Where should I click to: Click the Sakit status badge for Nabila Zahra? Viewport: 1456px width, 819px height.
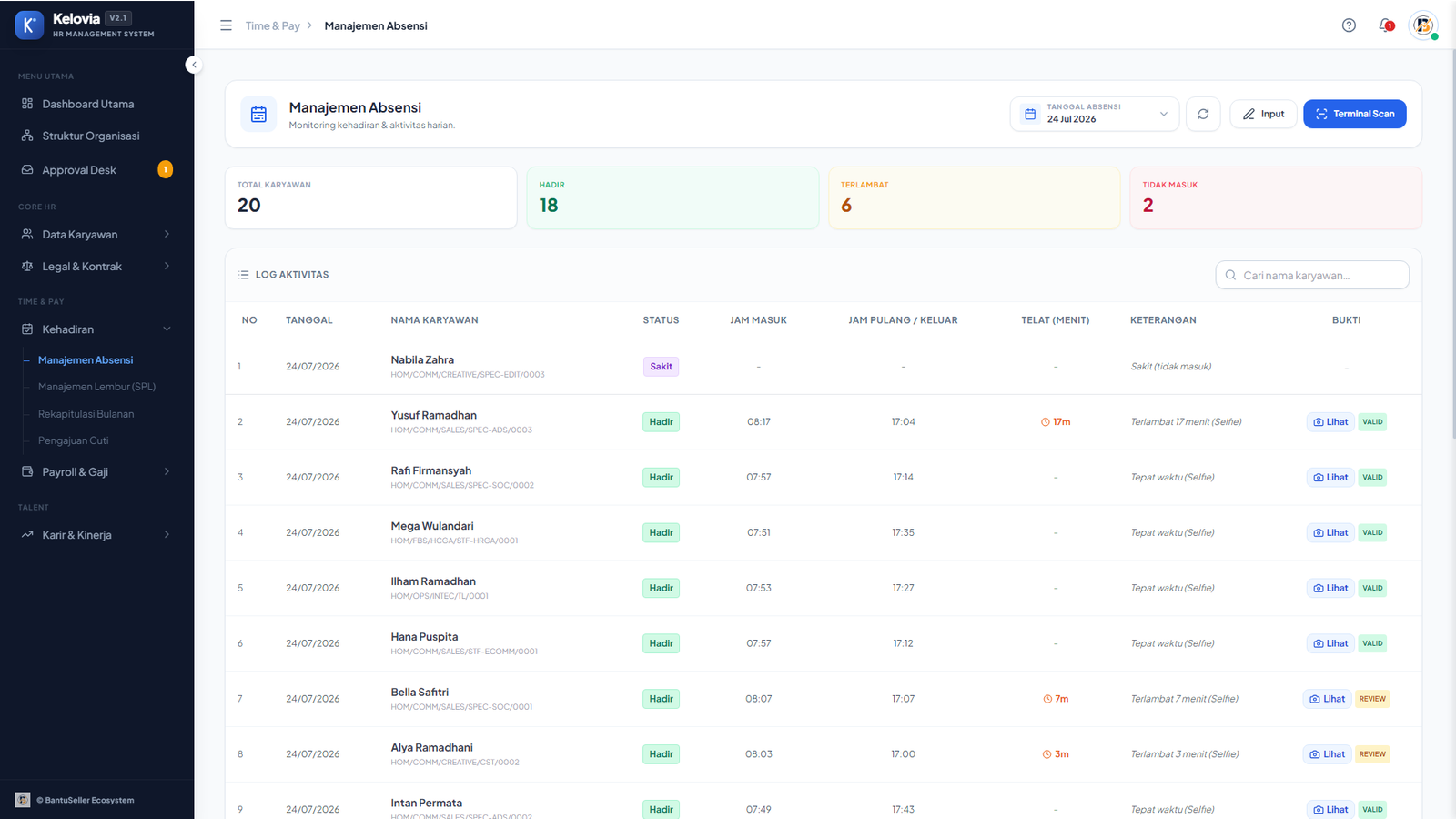tap(662, 367)
